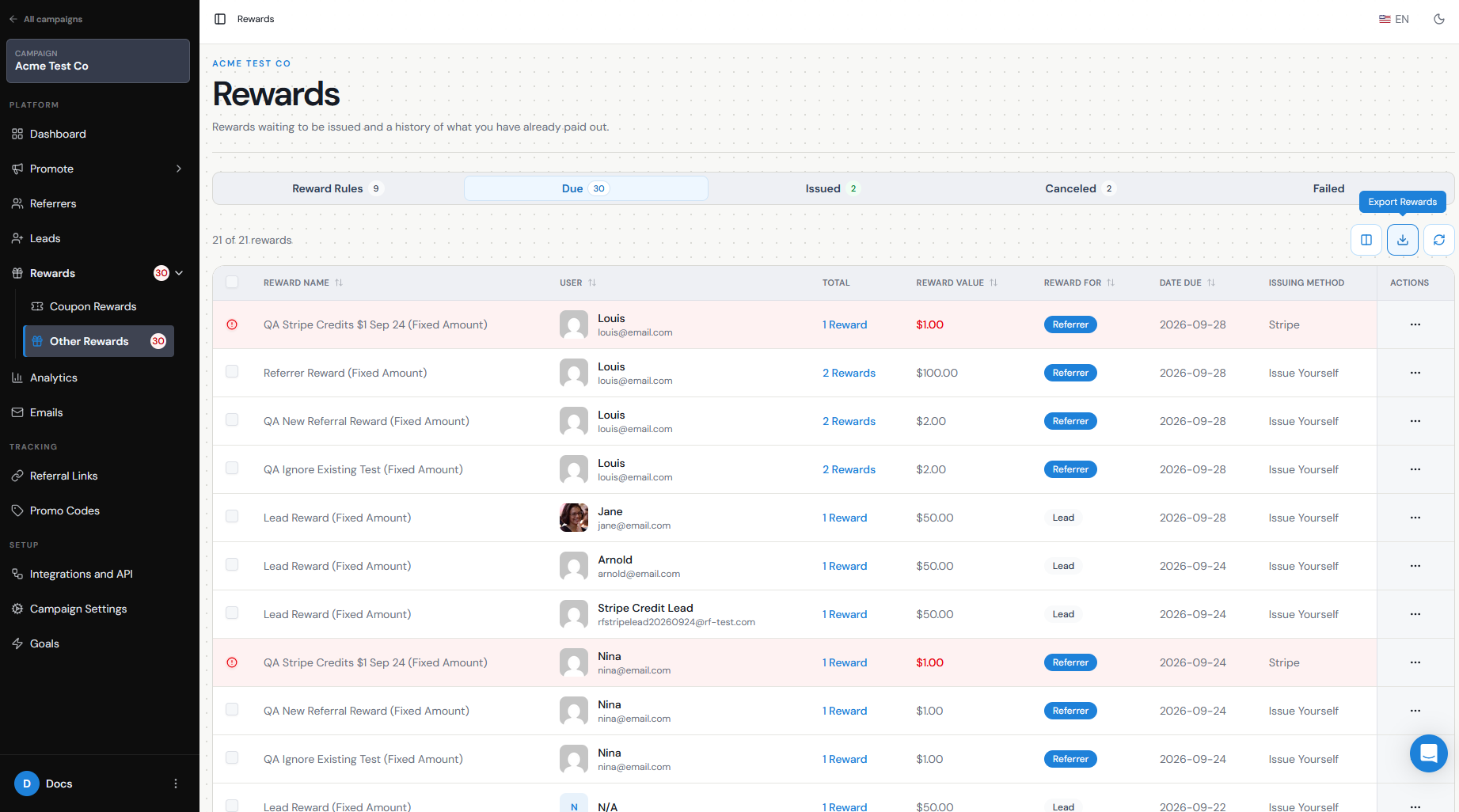The height and width of the screenshot is (812, 1459).
Task: Open the Issued rewards tab
Action: click(x=831, y=188)
